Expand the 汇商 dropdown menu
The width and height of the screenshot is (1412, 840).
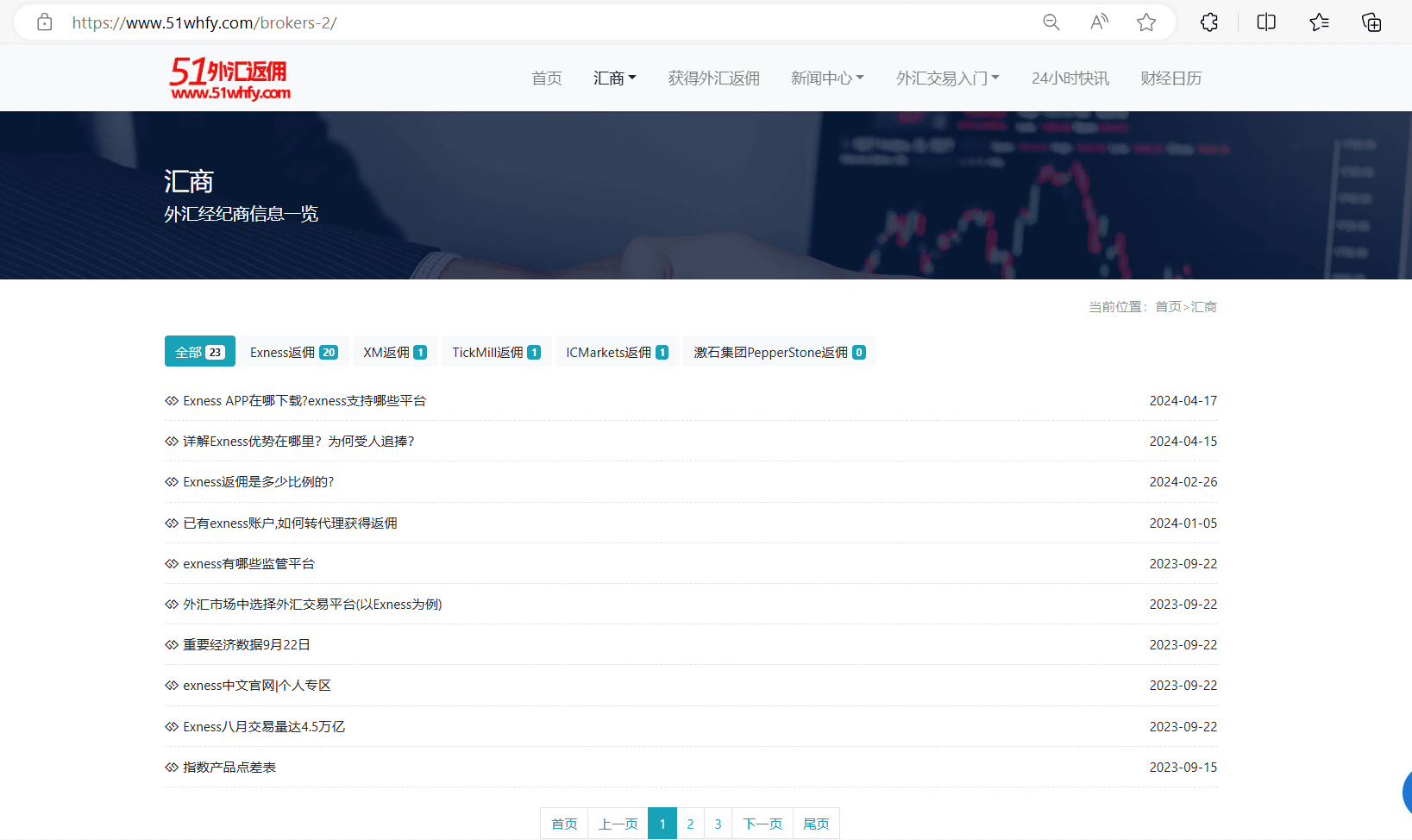(615, 78)
